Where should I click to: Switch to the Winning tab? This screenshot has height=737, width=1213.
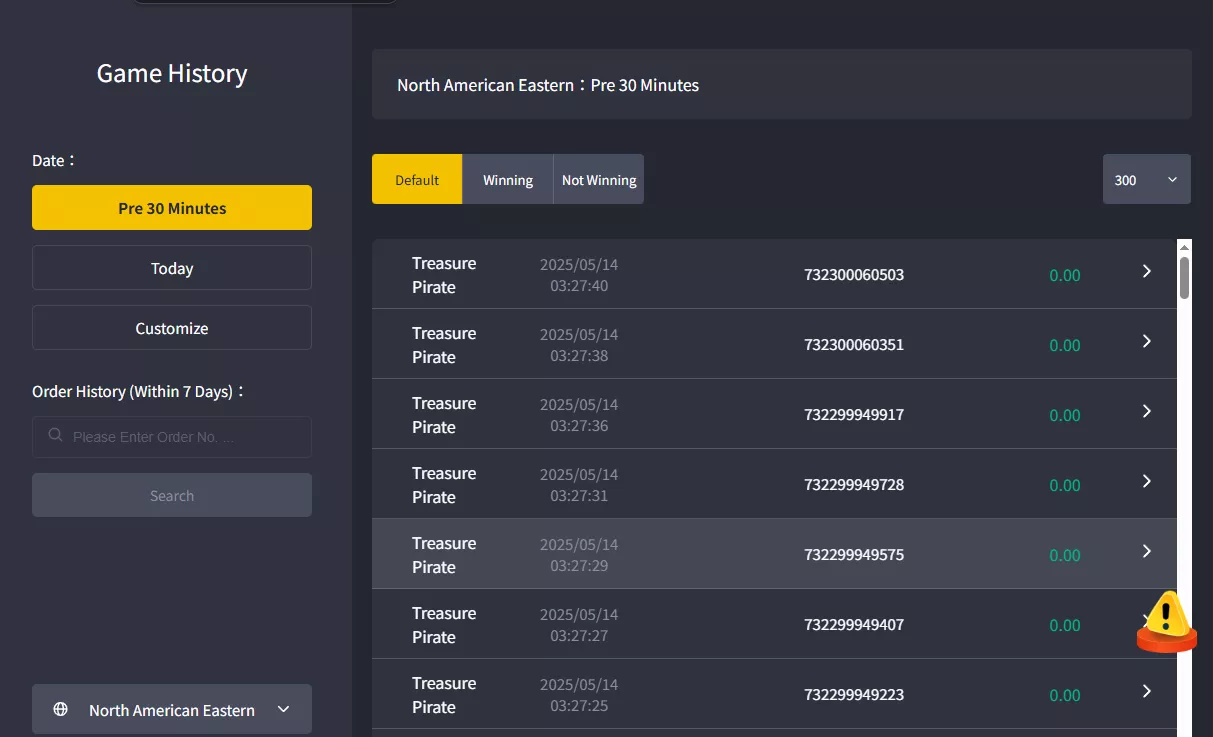(508, 179)
